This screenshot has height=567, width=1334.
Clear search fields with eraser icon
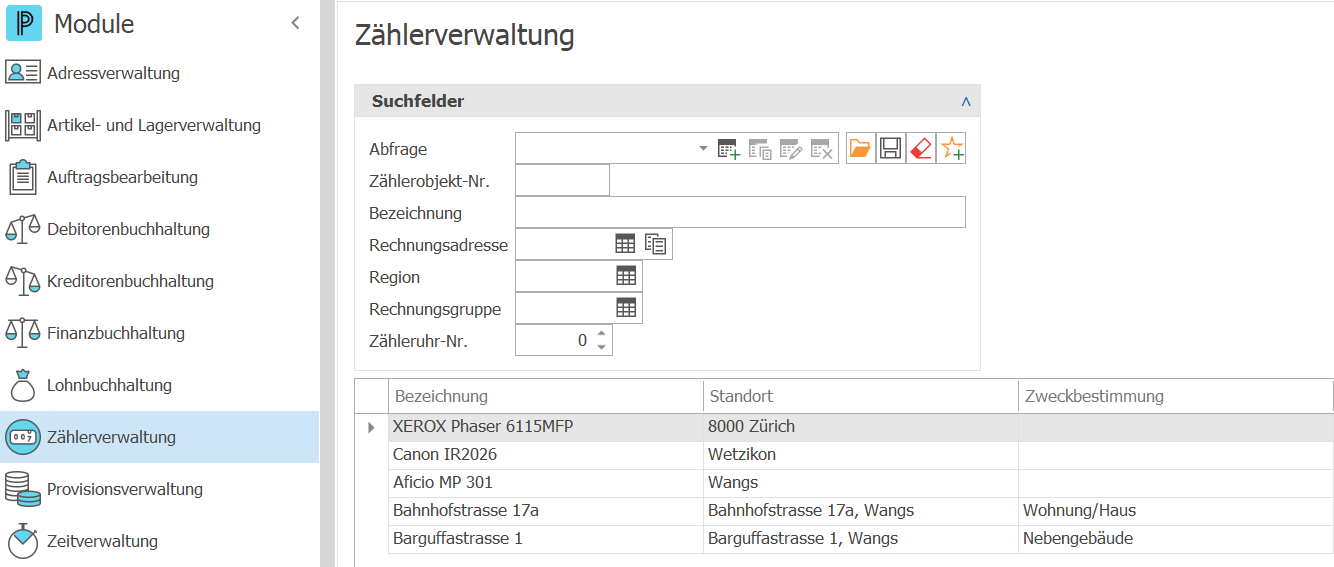[921, 149]
